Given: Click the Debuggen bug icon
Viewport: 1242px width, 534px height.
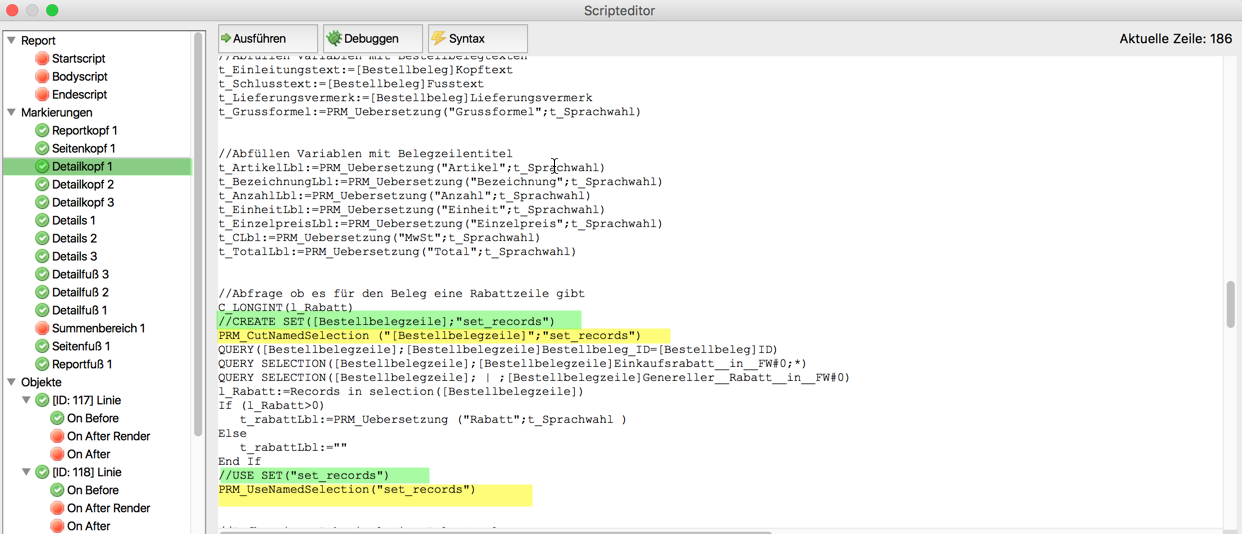Looking at the screenshot, I should pyautogui.click(x=334, y=39).
